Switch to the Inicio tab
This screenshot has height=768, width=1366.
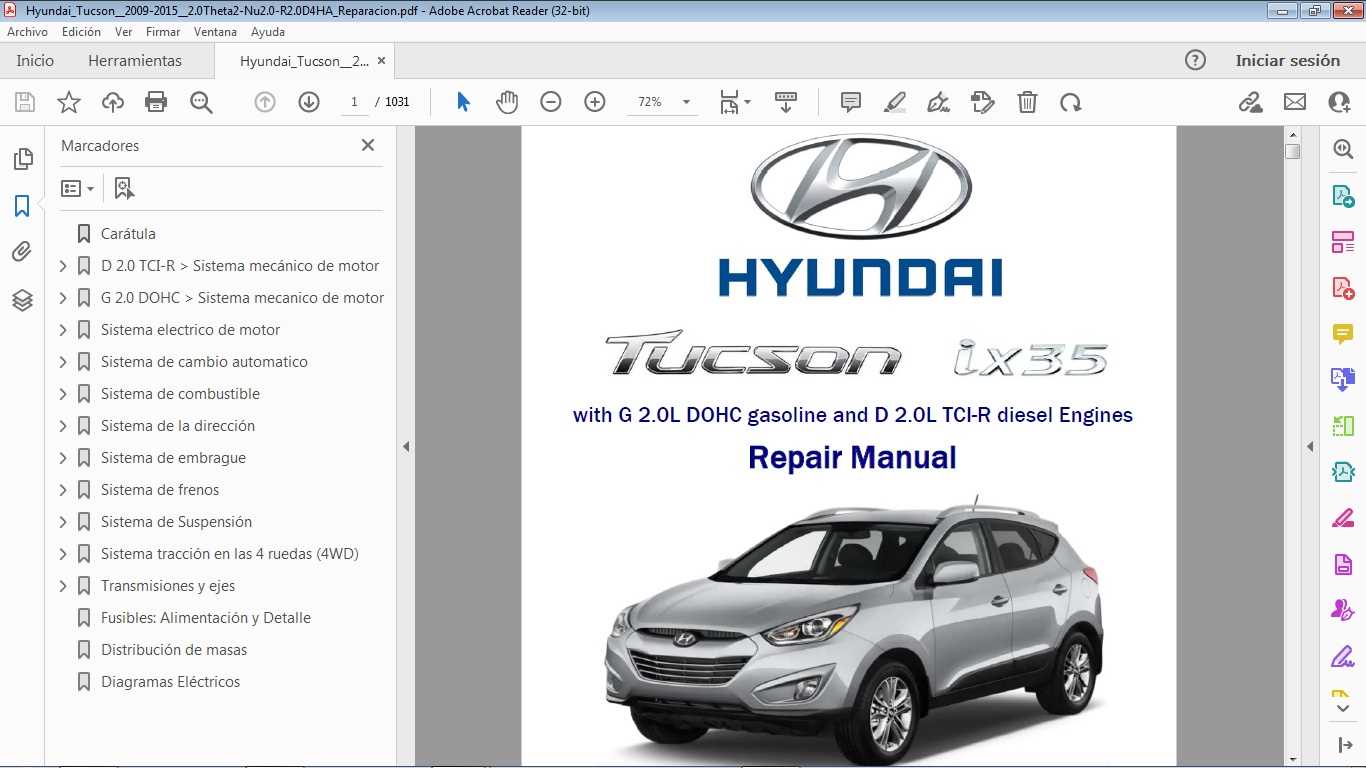click(35, 60)
